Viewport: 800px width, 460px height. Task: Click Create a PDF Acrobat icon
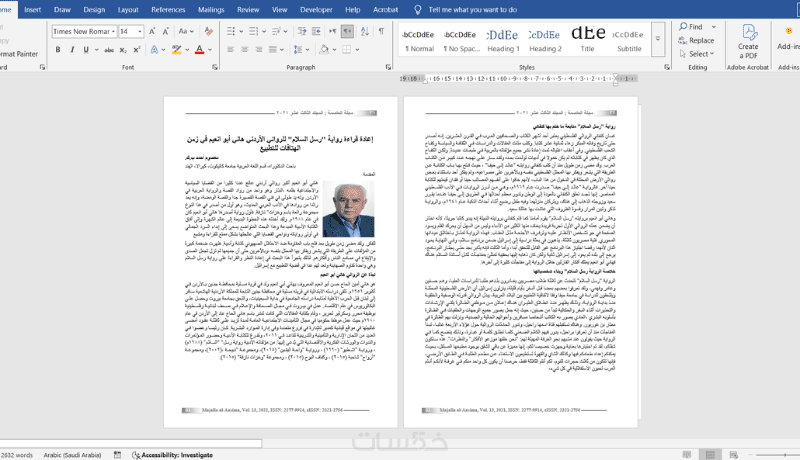(748, 42)
